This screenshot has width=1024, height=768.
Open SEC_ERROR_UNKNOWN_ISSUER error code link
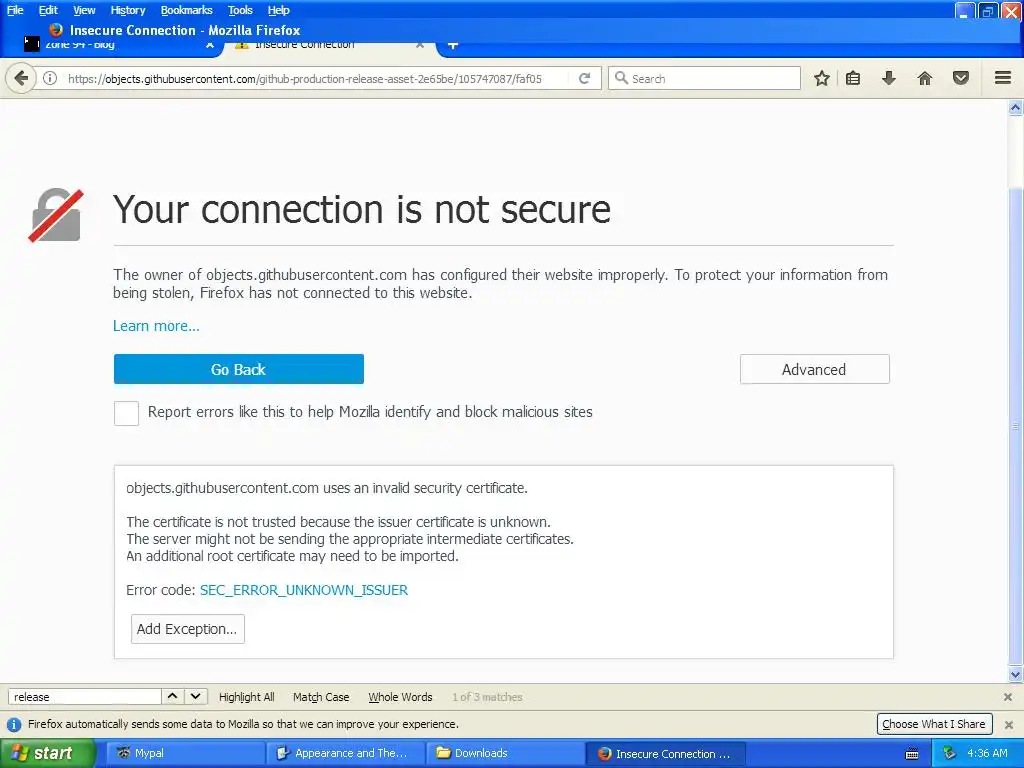click(304, 590)
